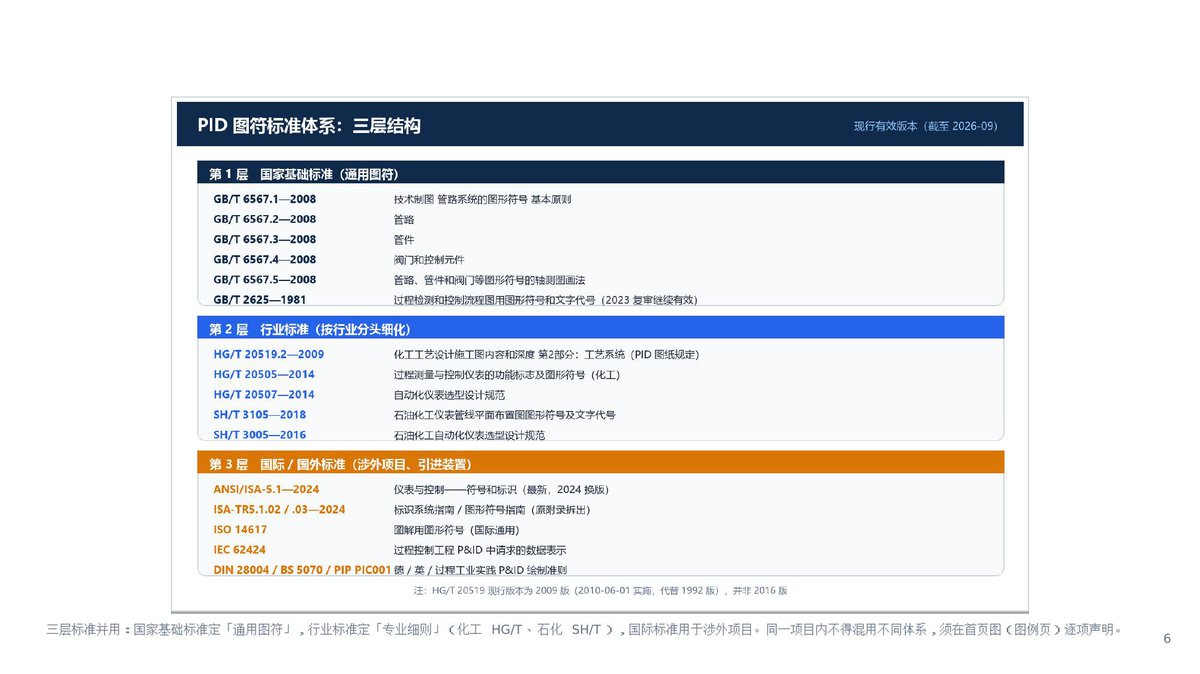Click the footnote about HG/T 20519 现行版本

(600, 590)
